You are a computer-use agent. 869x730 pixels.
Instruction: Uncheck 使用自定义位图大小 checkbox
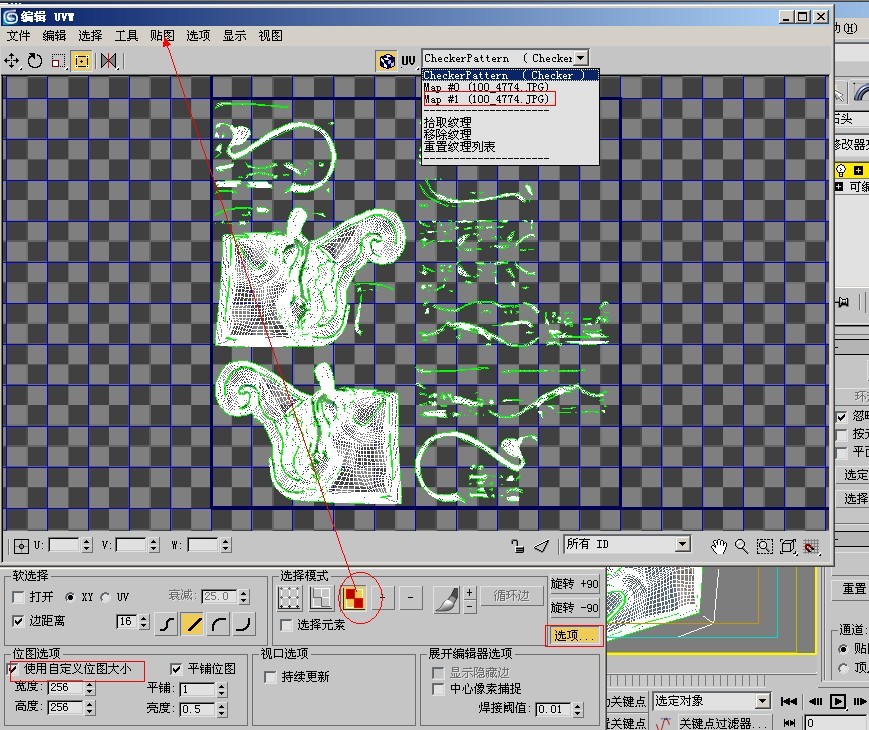[x=14, y=668]
